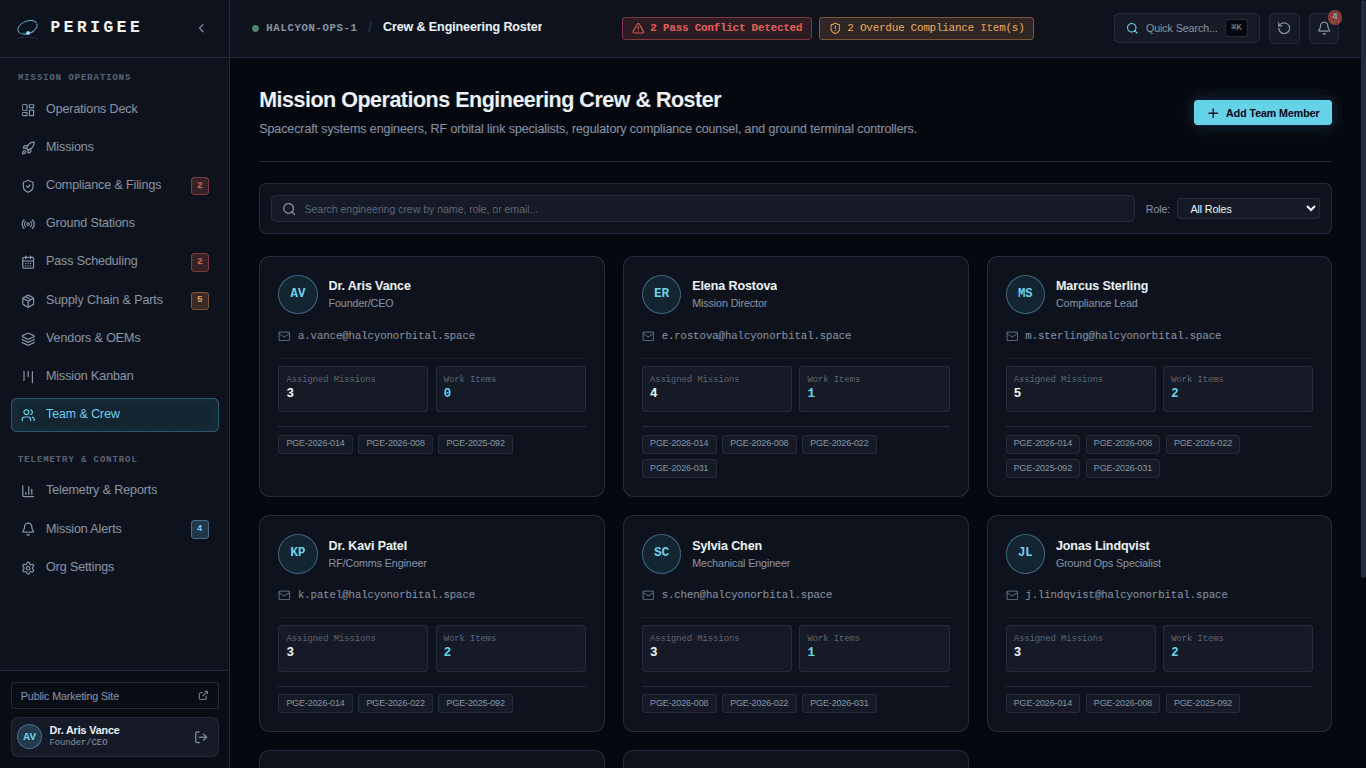Click the JL avatar on Jonas Lindqvist's card
This screenshot has width=1366, height=768.
(x=1025, y=553)
